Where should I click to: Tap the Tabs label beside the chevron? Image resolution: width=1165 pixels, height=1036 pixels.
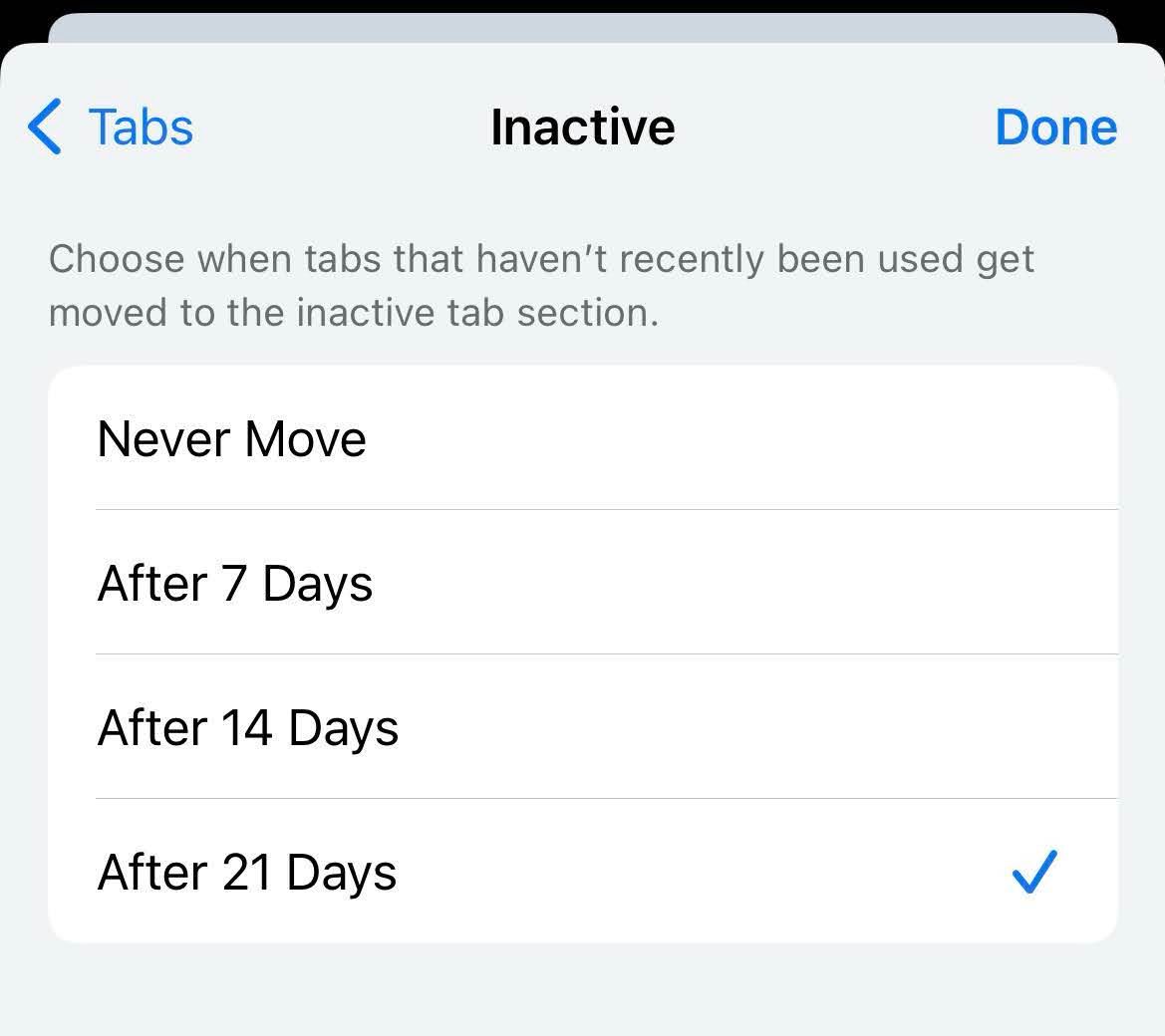142,127
